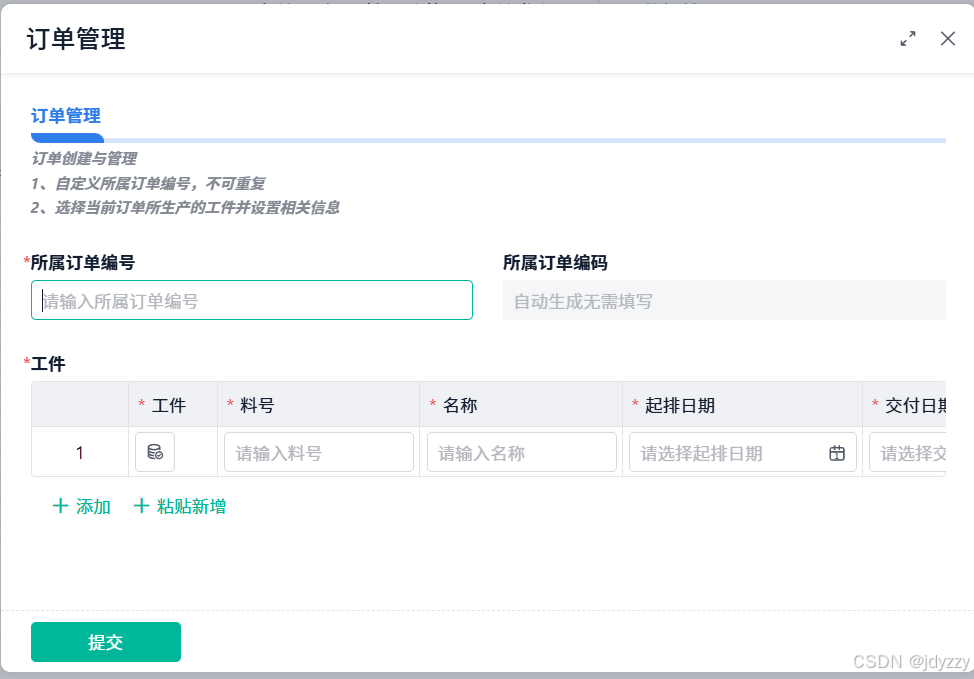Click the 订单创建与管理 description line
The width and height of the screenshot is (974, 679).
click(84, 158)
